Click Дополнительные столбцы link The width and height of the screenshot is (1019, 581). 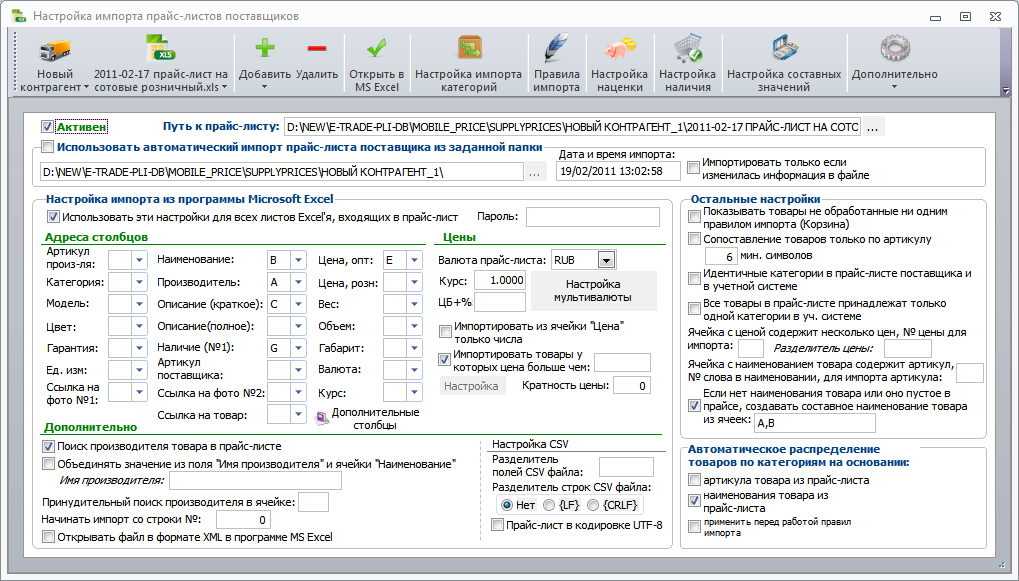376,419
